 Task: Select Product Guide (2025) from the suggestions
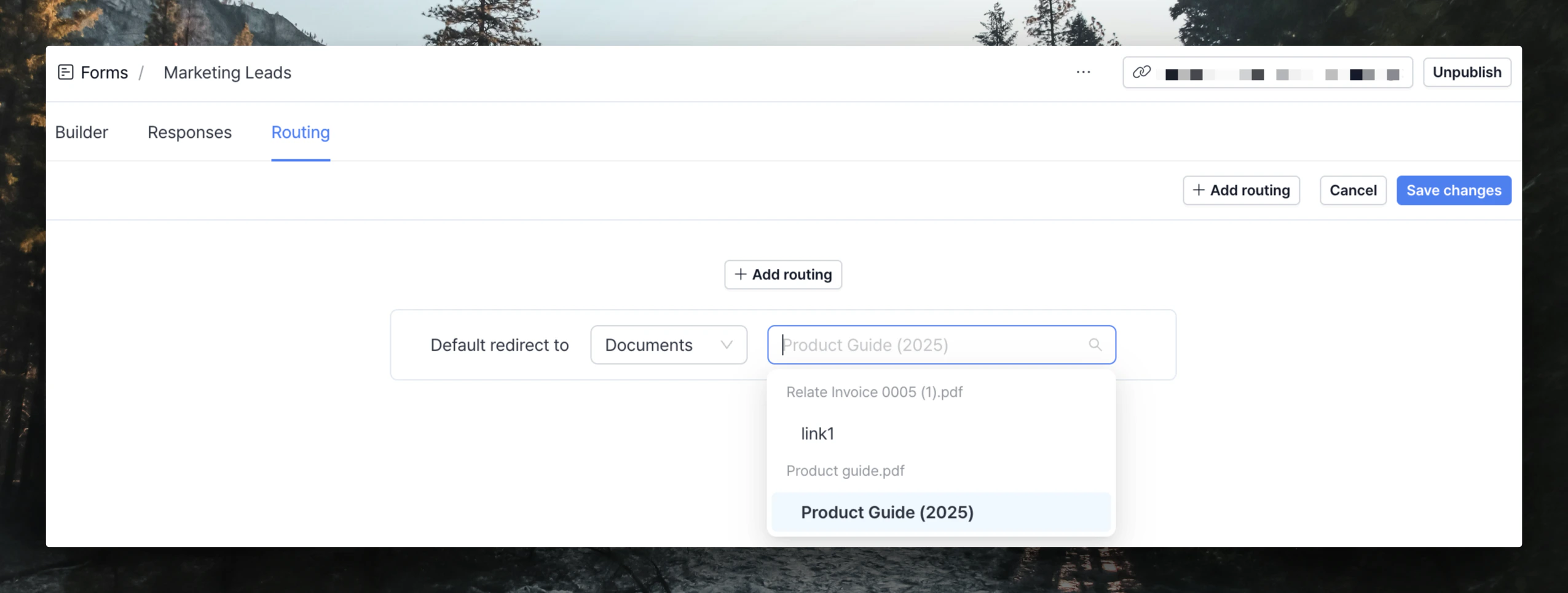coord(886,511)
